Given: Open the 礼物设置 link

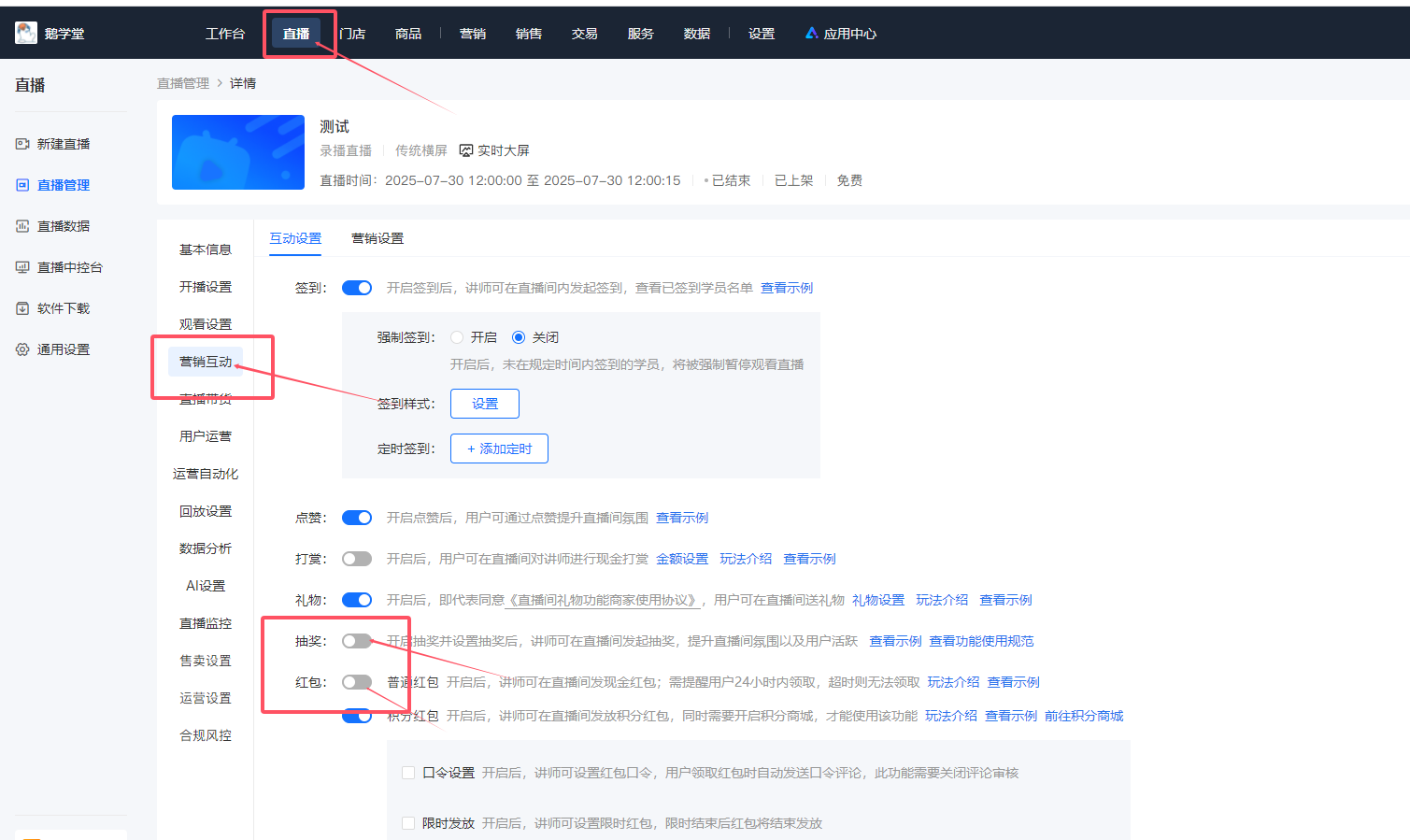Looking at the screenshot, I should coord(877,600).
